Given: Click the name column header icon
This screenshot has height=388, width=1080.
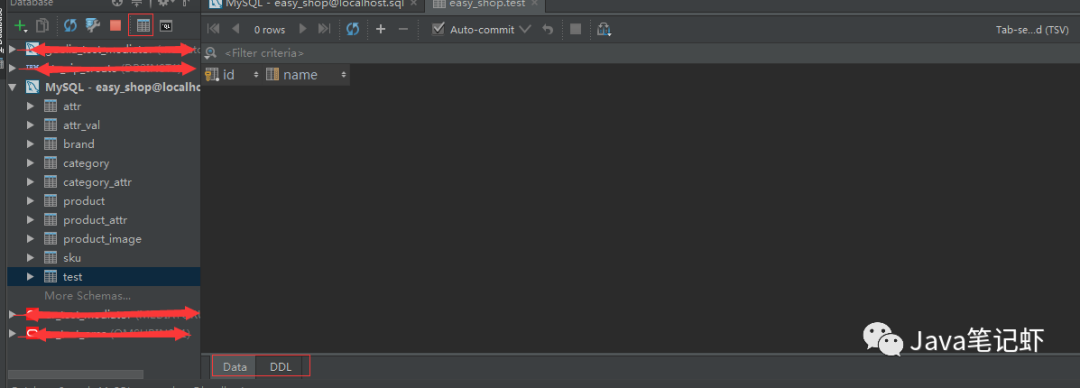Looking at the screenshot, I should 272,74.
